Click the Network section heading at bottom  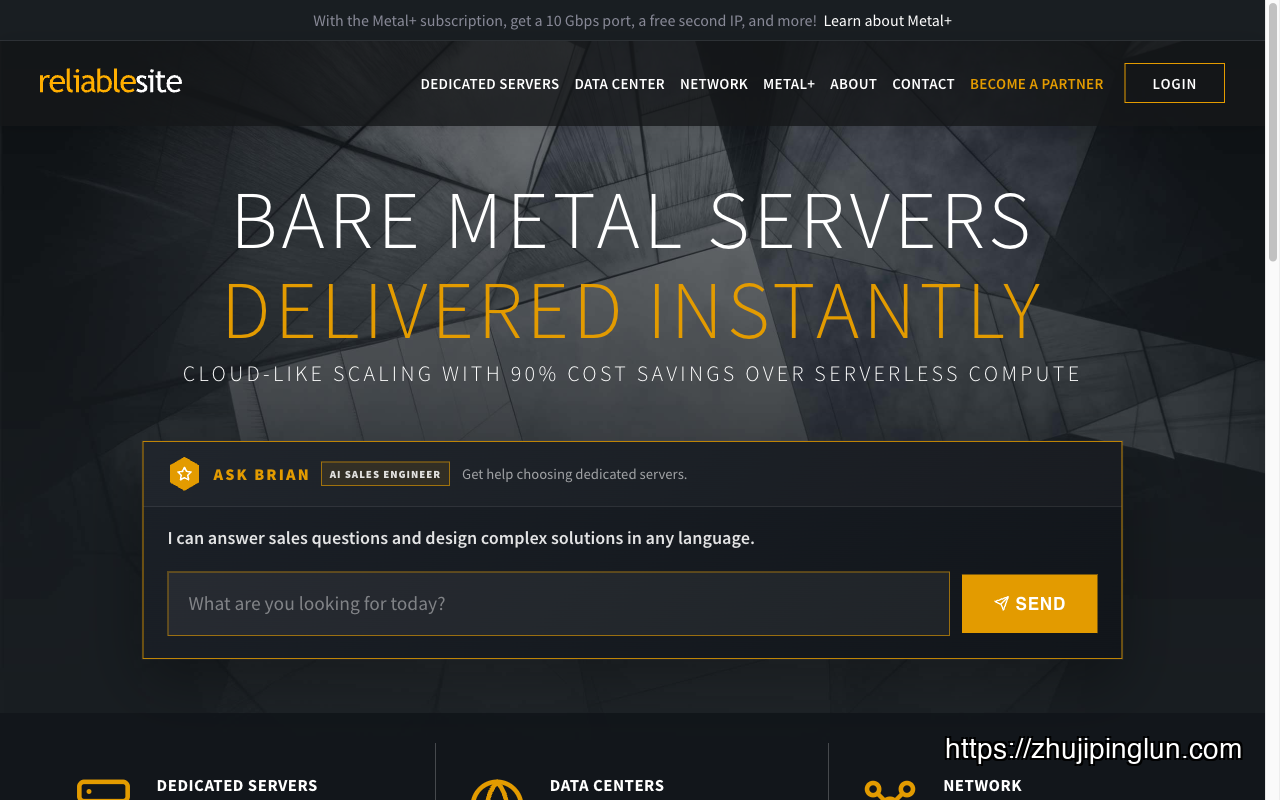(982, 786)
